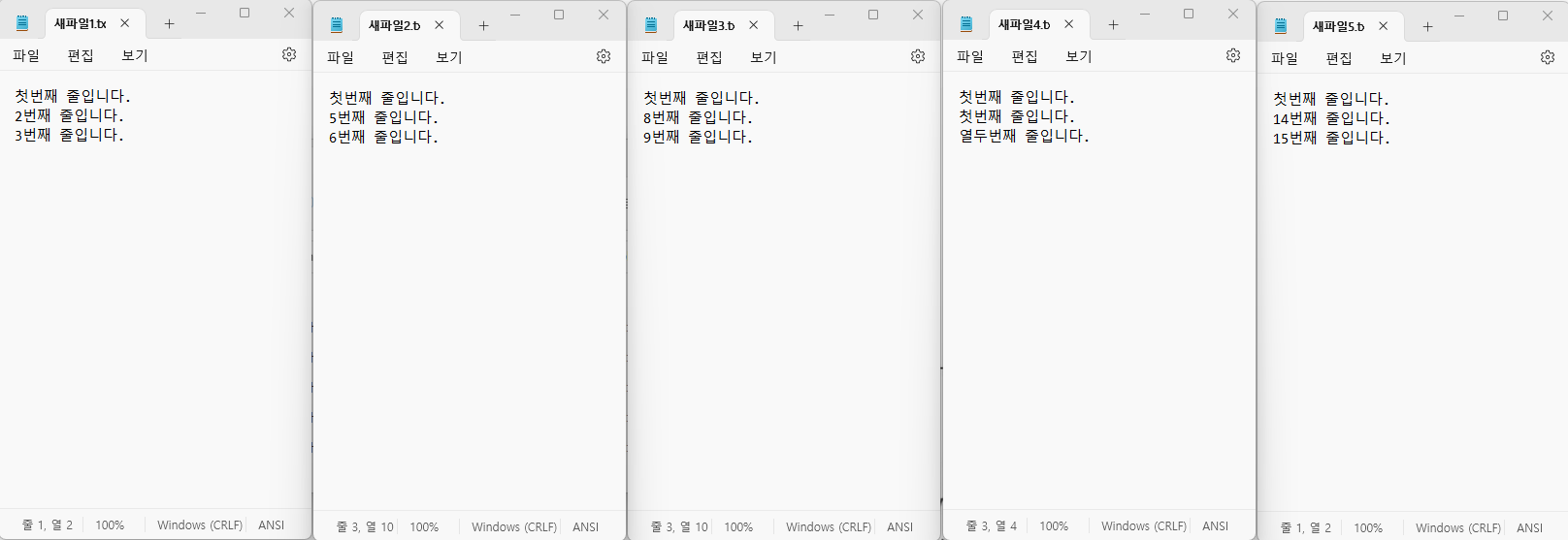1568x540 pixels.
Task: Open 편집 menu in 새파일5 window
Action: coord(1339,58)
